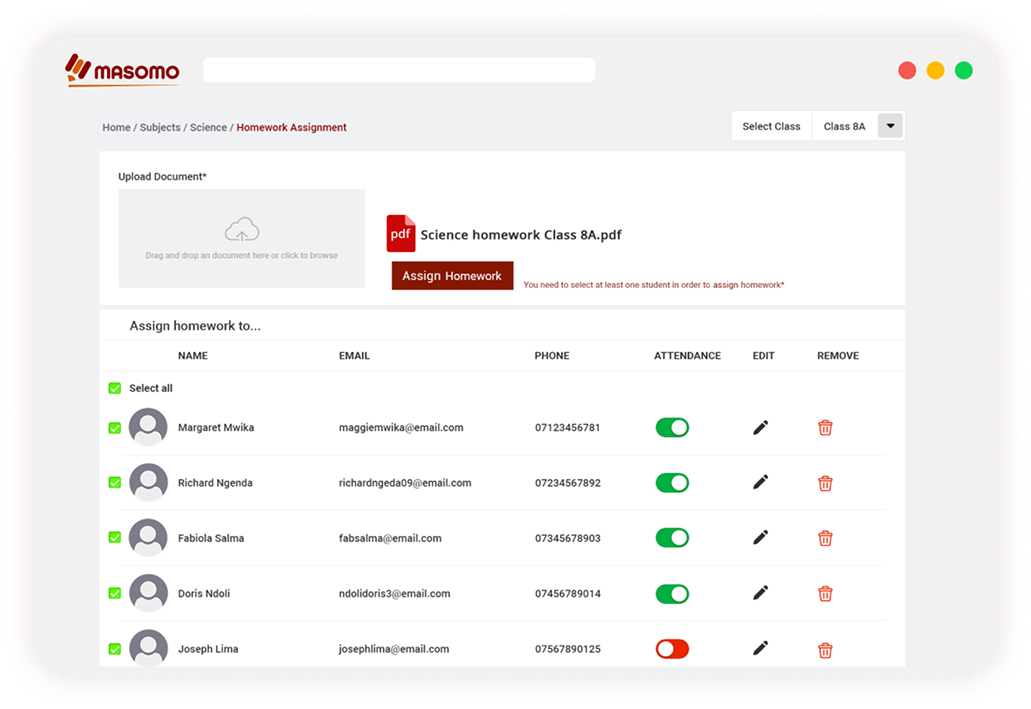Click the cloud upload icon
This screenshot has width=1031, height=709.
pyautogui.click(x=241, y=232)
